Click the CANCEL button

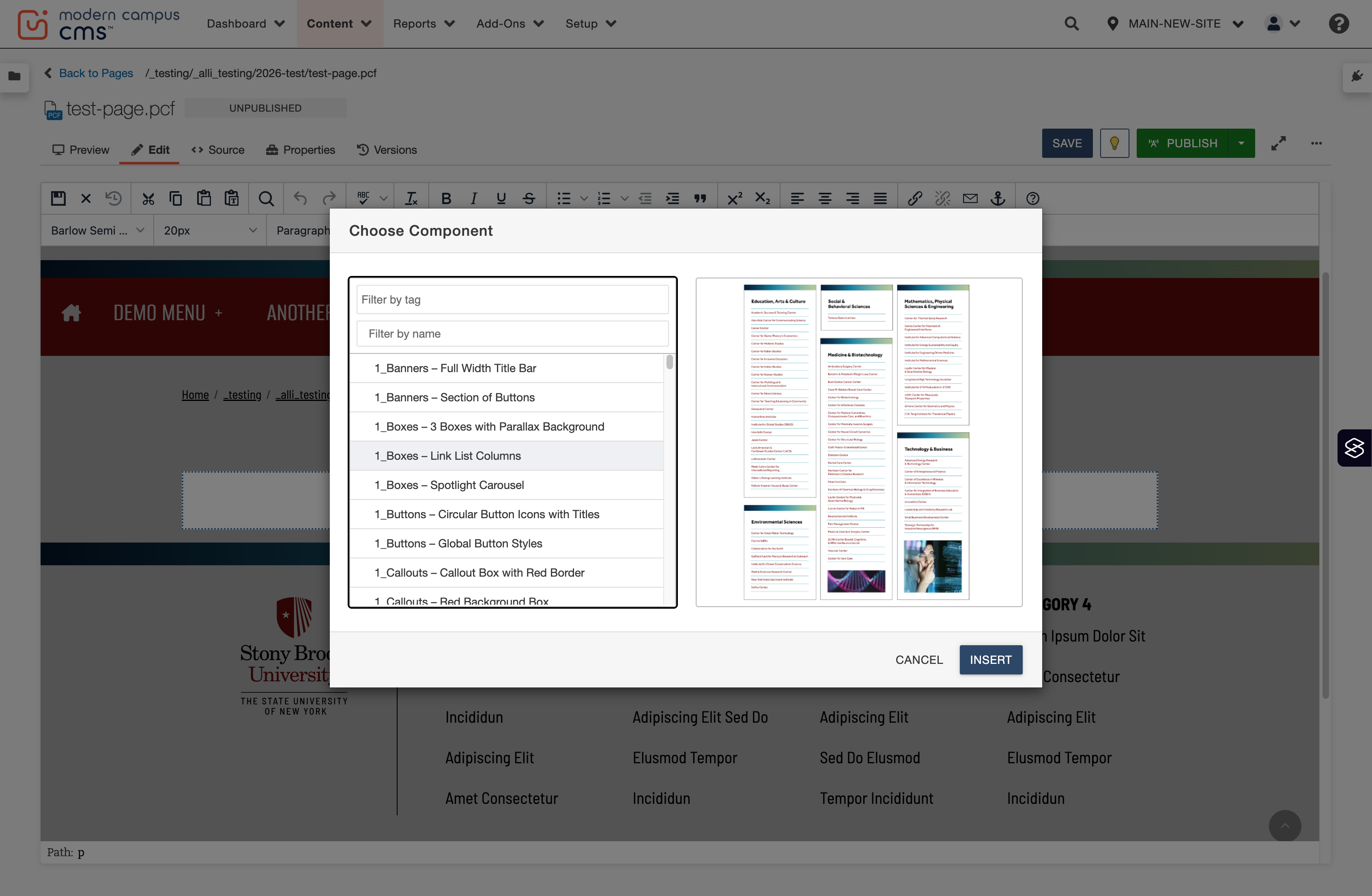click(919, 659)
